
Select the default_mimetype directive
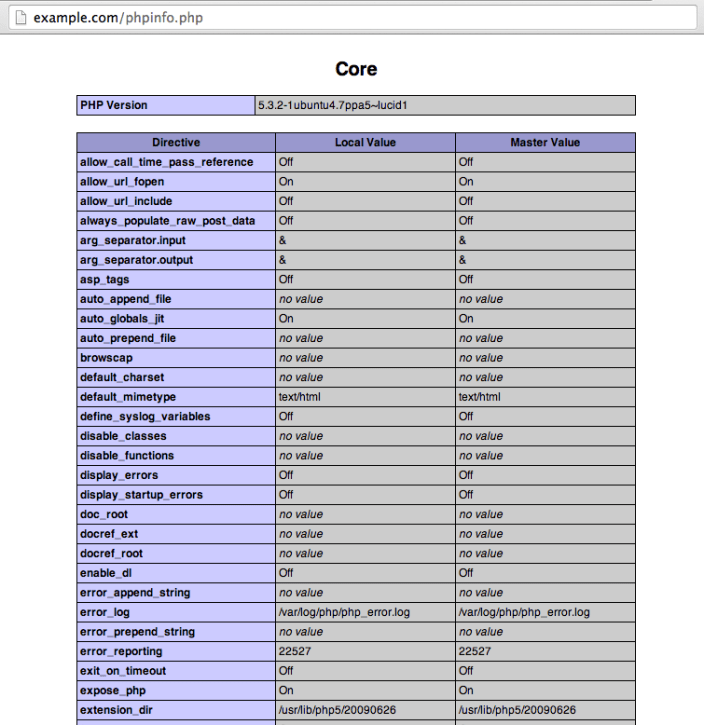[128, 397]
